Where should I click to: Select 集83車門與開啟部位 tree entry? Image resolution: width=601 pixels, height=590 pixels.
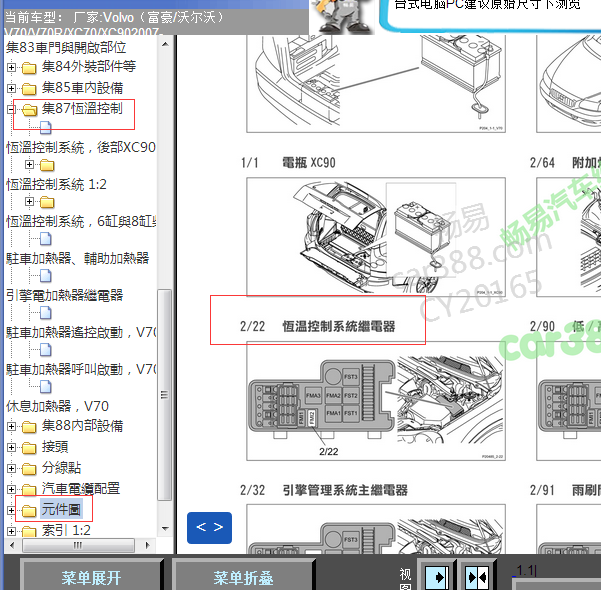pyautogui.click(x=66, y=47)
